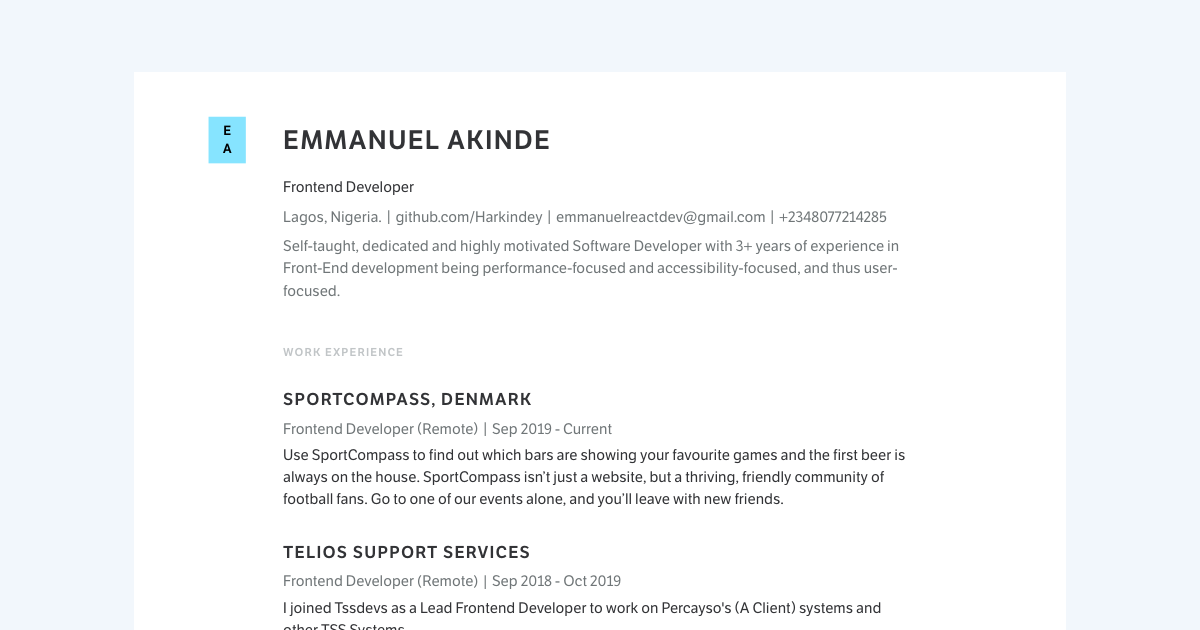This screenshot has height=630, width=1200.
Task: Click the Work Experience section label
Action: 343,352
